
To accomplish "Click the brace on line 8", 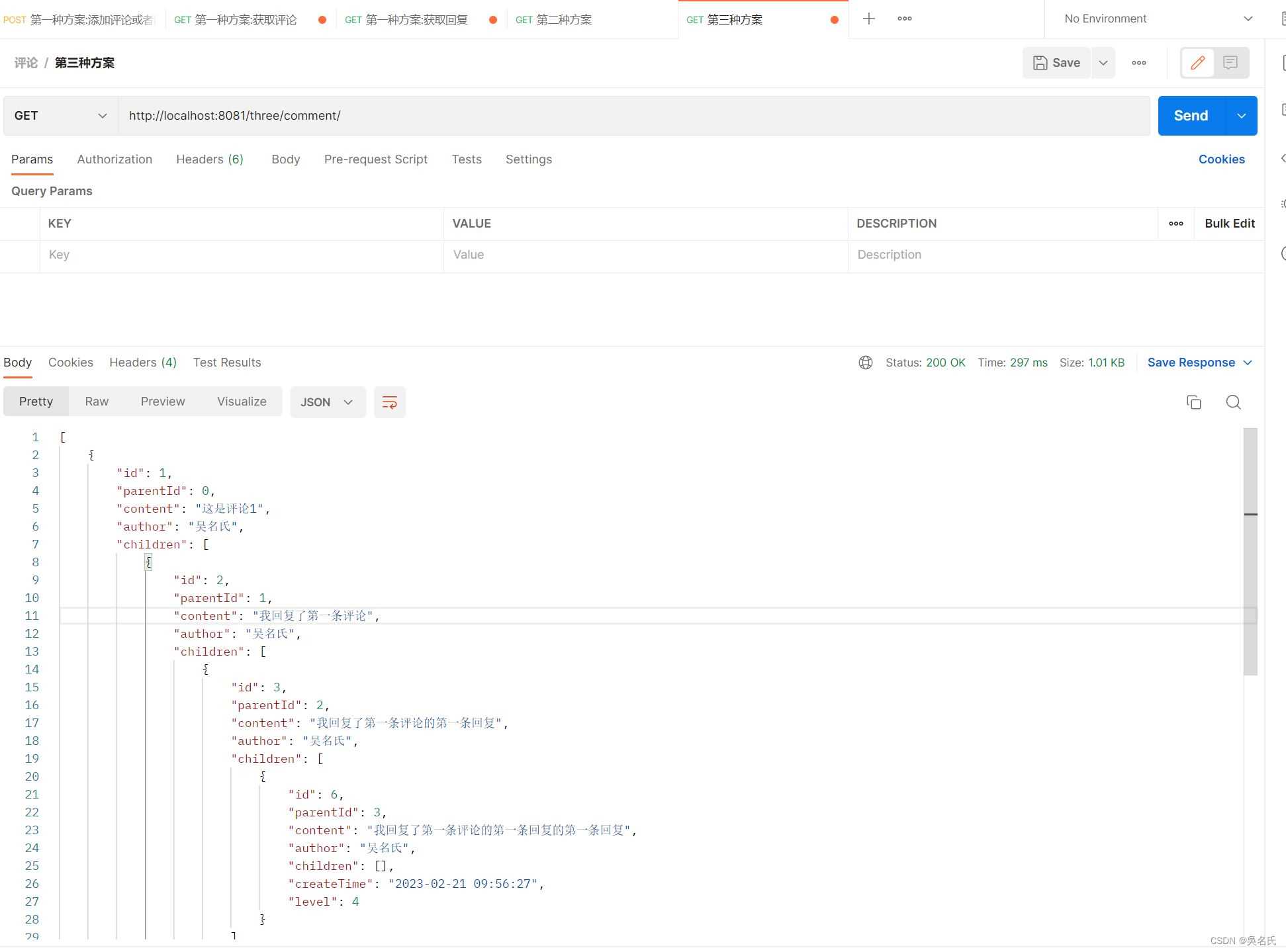I will click(148, 562).
